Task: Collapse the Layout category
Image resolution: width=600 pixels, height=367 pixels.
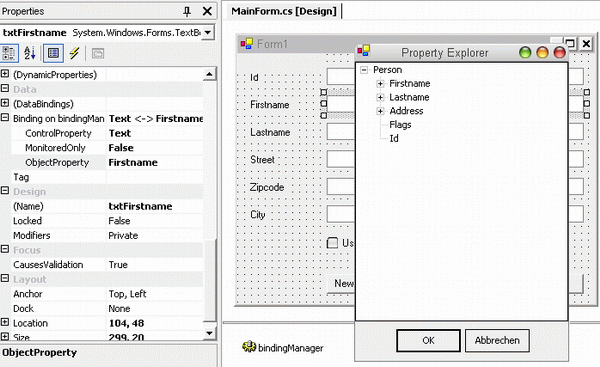Action: point(5,278)
